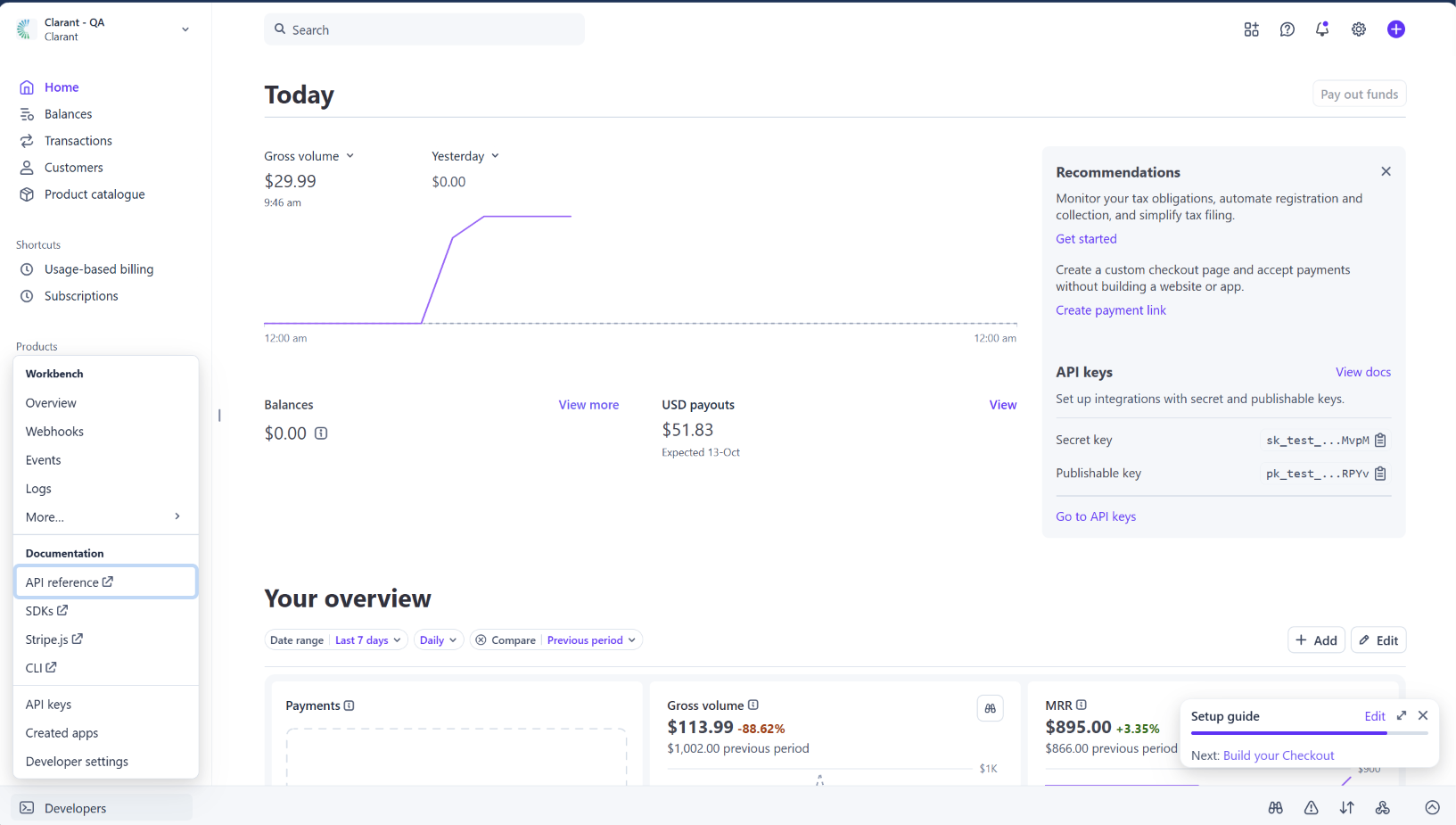Open Subscriptions shortcut
The width and height of the screenshot is (1456, 825).
coord(81,296)
